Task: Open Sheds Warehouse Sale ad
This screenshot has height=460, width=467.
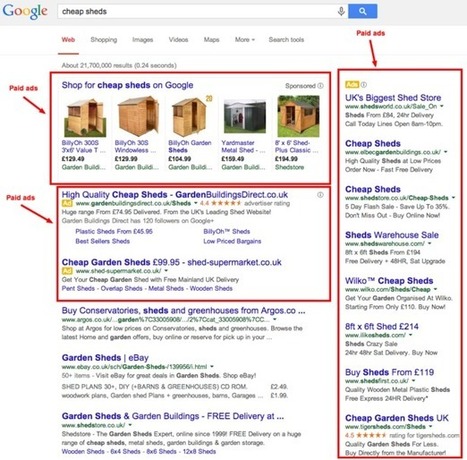Action: pos(392,235)
